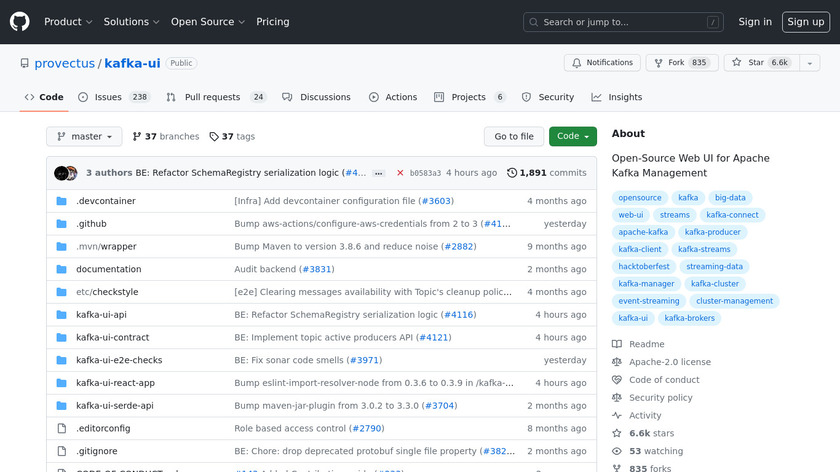840x472 pixels.
Task: Click the search or jump to field
Action: (622, 22)
